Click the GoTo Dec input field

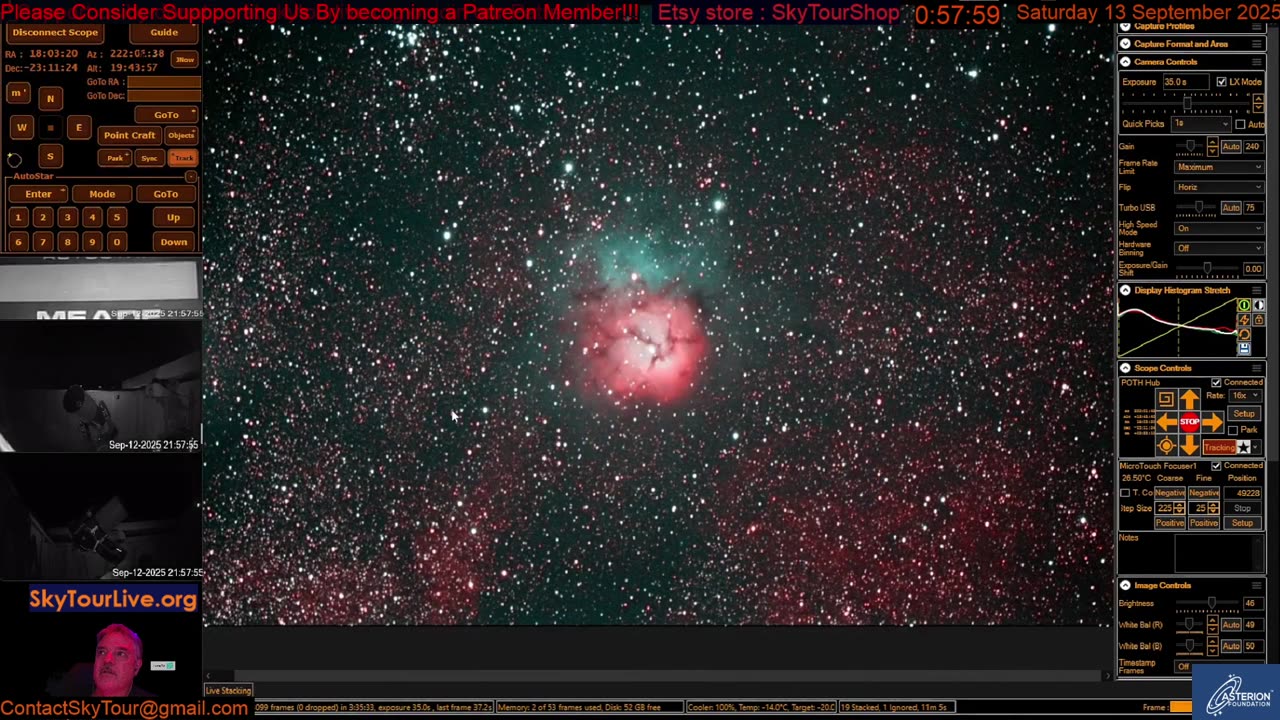[164, 96]
